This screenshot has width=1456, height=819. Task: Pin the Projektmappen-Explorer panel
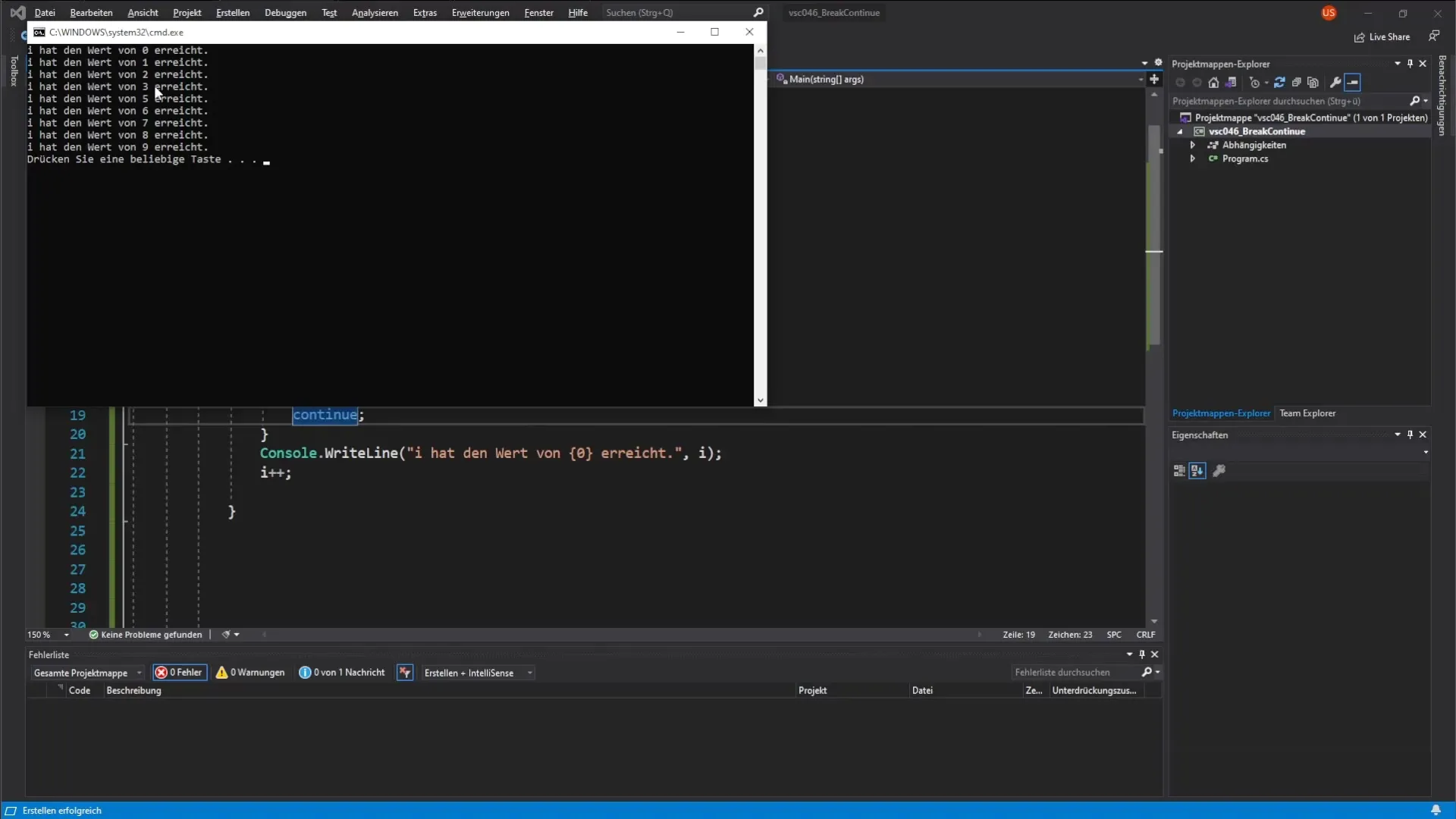point(1410,64)
